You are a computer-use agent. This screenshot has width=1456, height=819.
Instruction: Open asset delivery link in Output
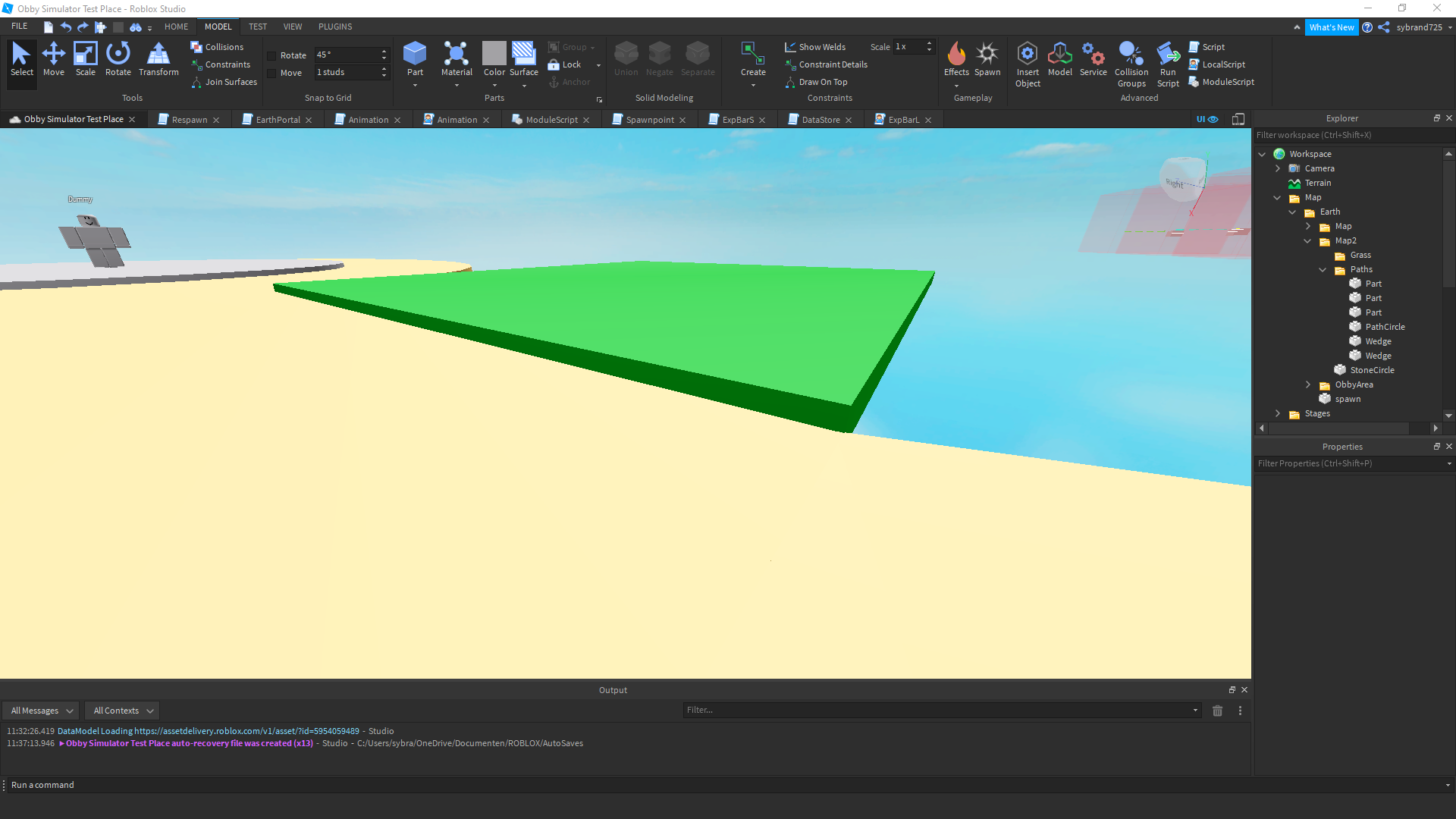point(246,731)
